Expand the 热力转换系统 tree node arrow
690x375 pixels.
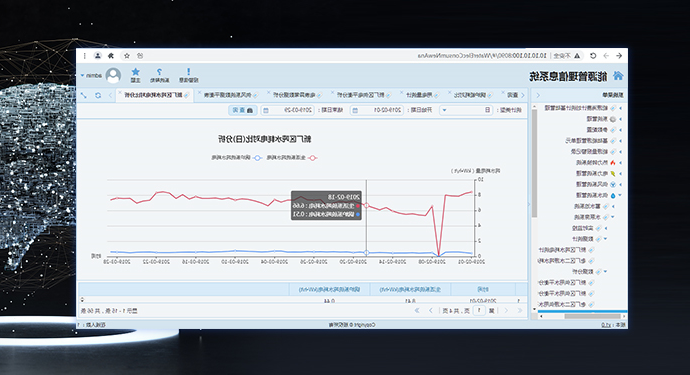(x=620, y=162)
